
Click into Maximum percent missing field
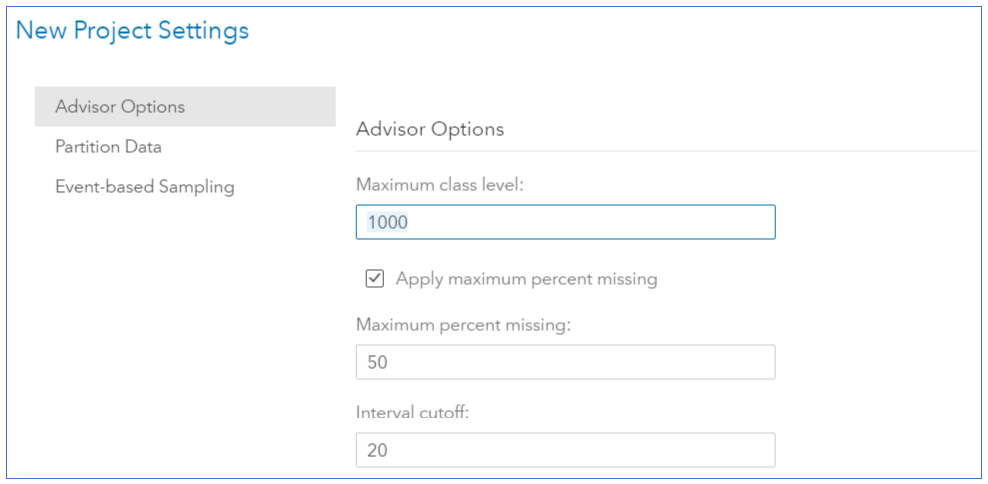pyautogui.click(x=565, y=362)
